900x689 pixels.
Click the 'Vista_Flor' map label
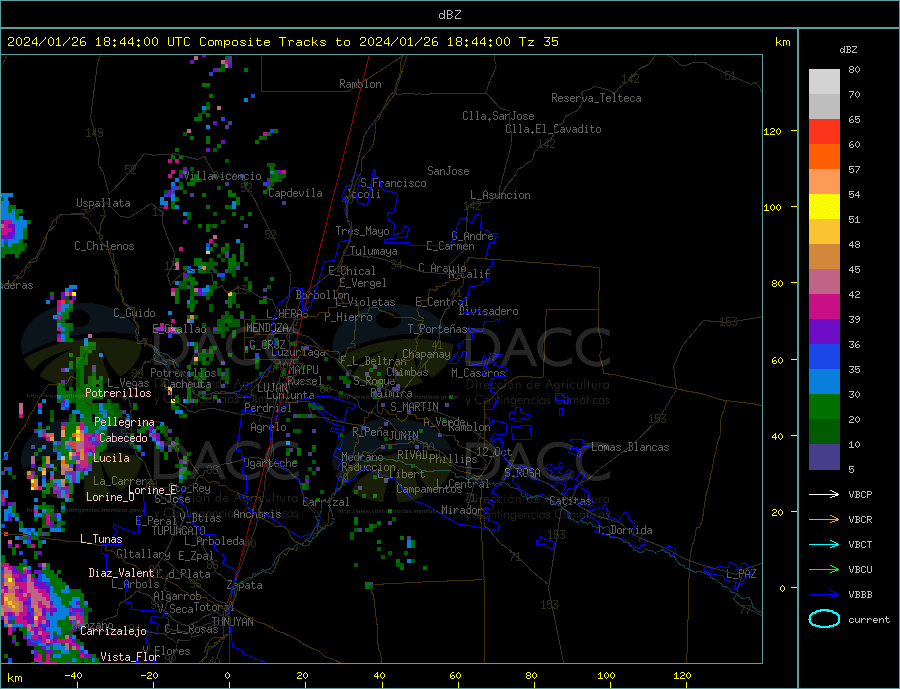(x=130, y=656)
